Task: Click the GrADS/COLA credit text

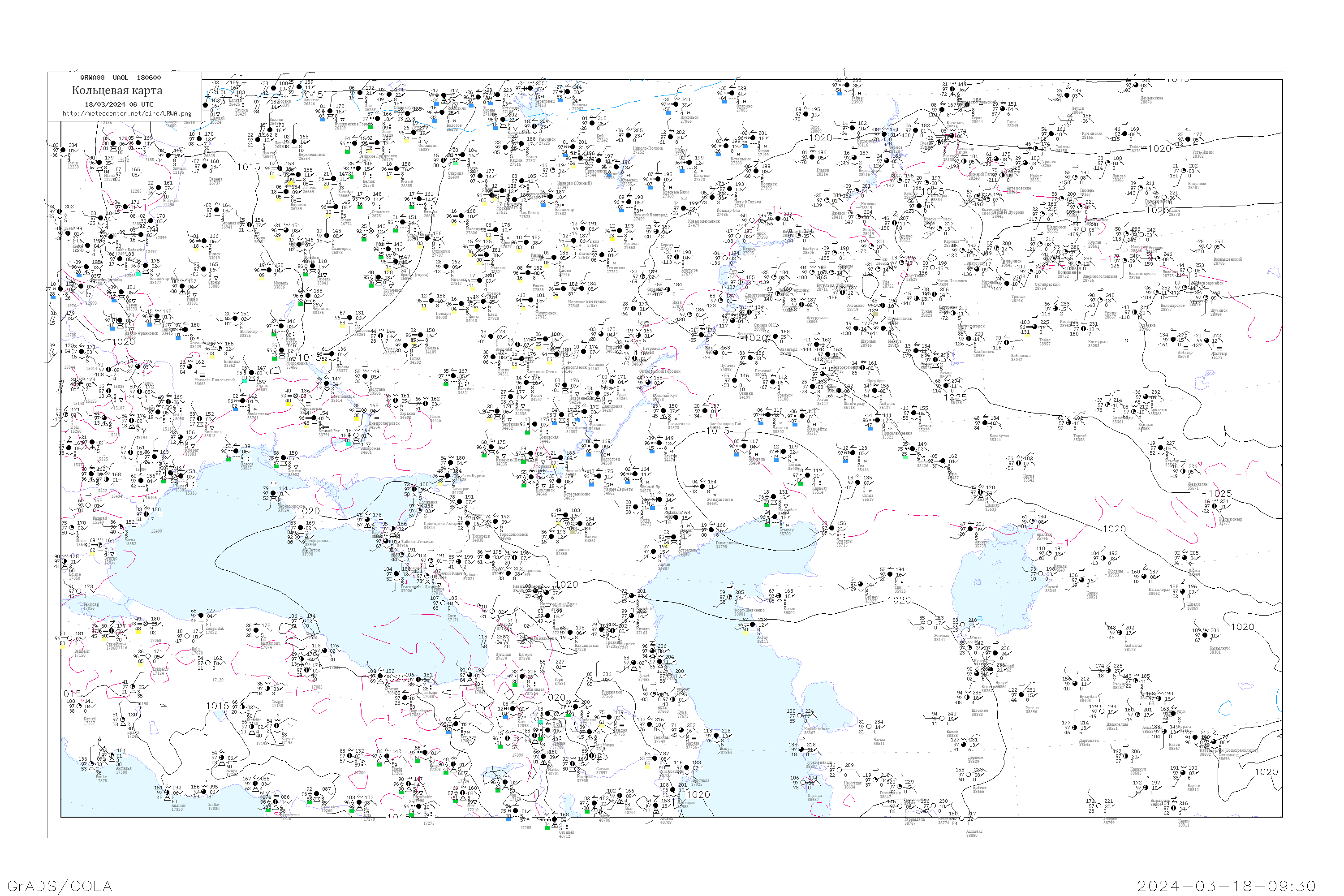Action: coord(60,886)
